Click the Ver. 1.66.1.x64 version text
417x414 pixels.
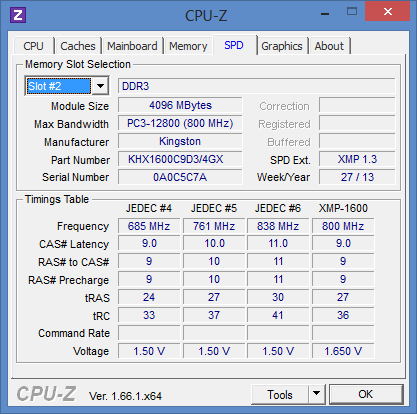pyautogui.click(x=125, y=396)
